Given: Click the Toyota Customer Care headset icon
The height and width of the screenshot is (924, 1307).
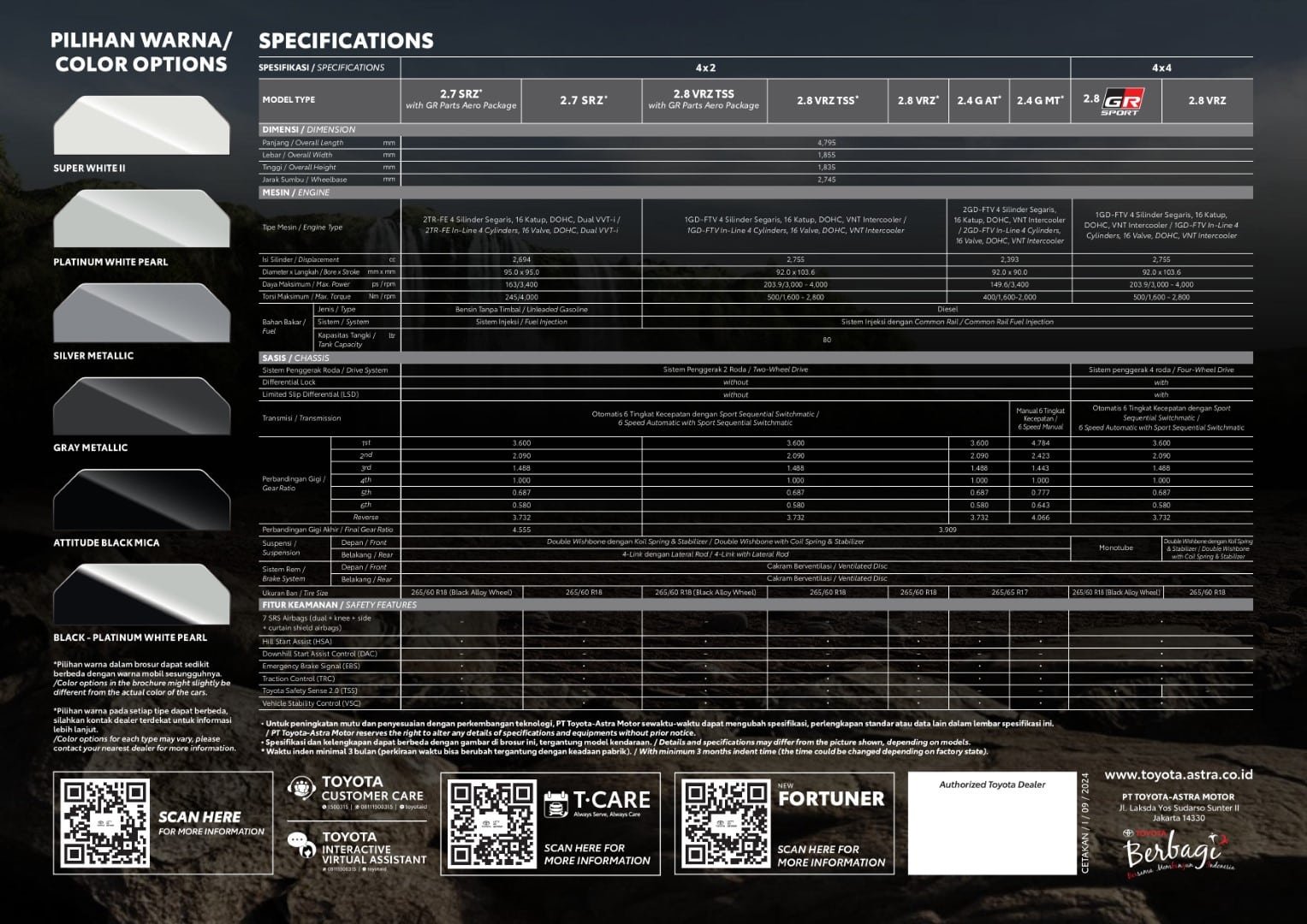Looking at the screenshot, I should [301, 788].
